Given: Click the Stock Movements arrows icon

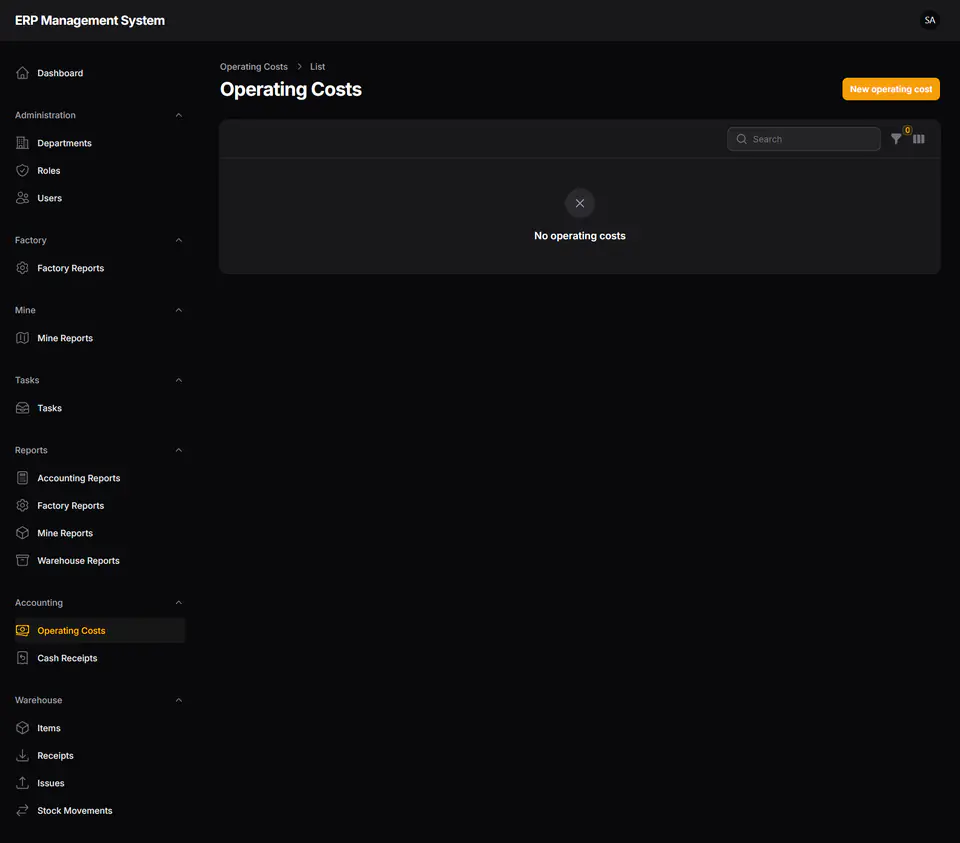Looking at the screenshot, I should click(x=23, y=810).
